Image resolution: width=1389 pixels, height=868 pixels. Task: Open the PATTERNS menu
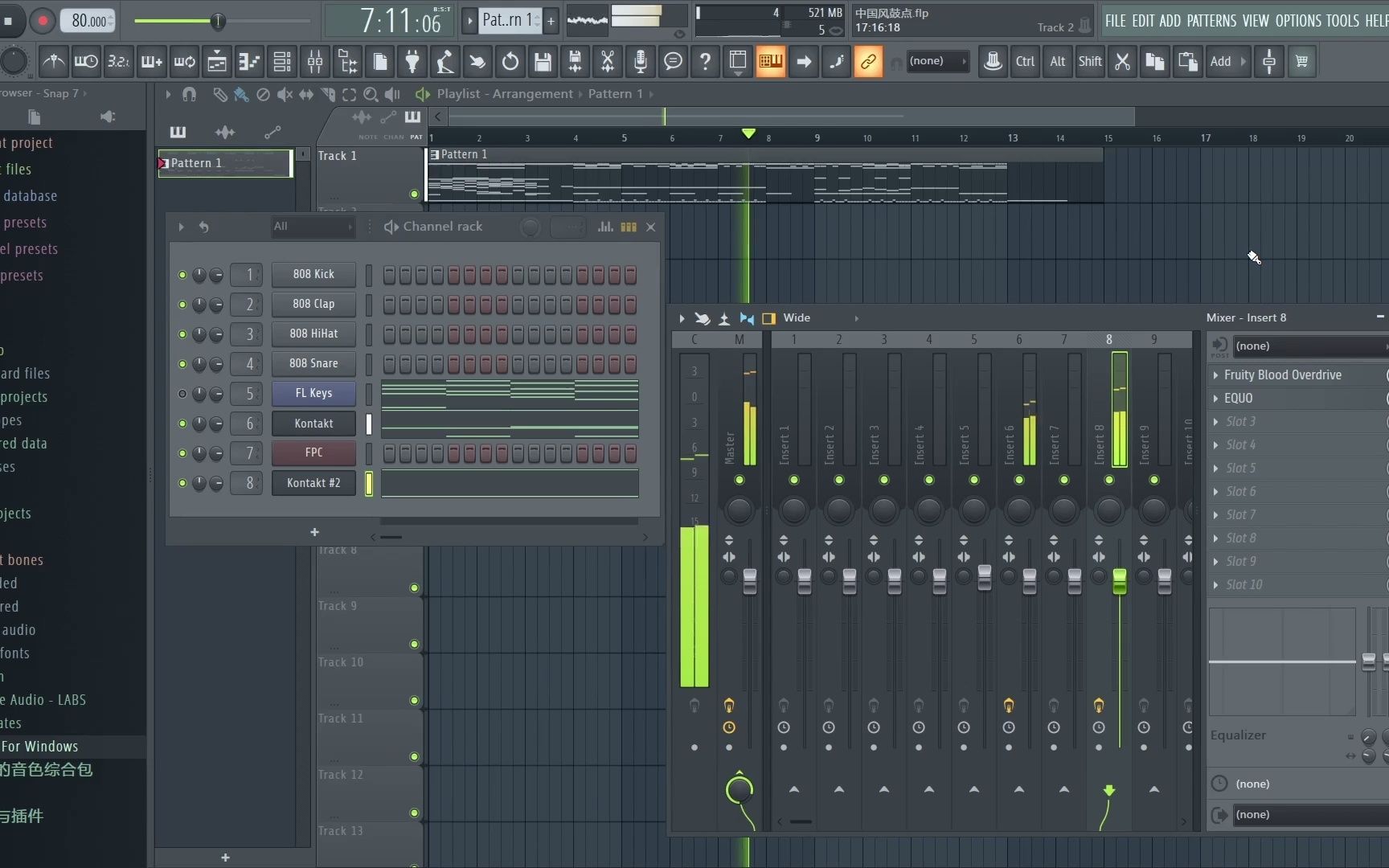point(1211,21)
